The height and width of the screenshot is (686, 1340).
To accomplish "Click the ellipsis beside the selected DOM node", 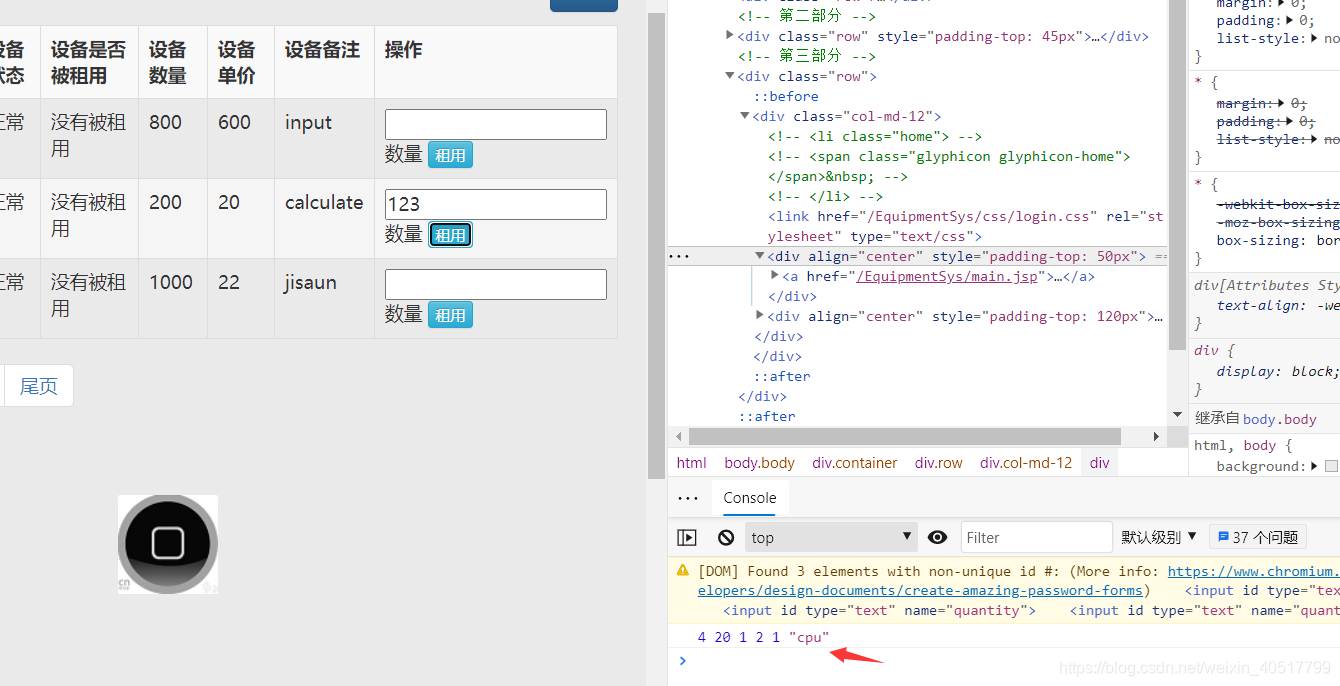I will [679, 256].
